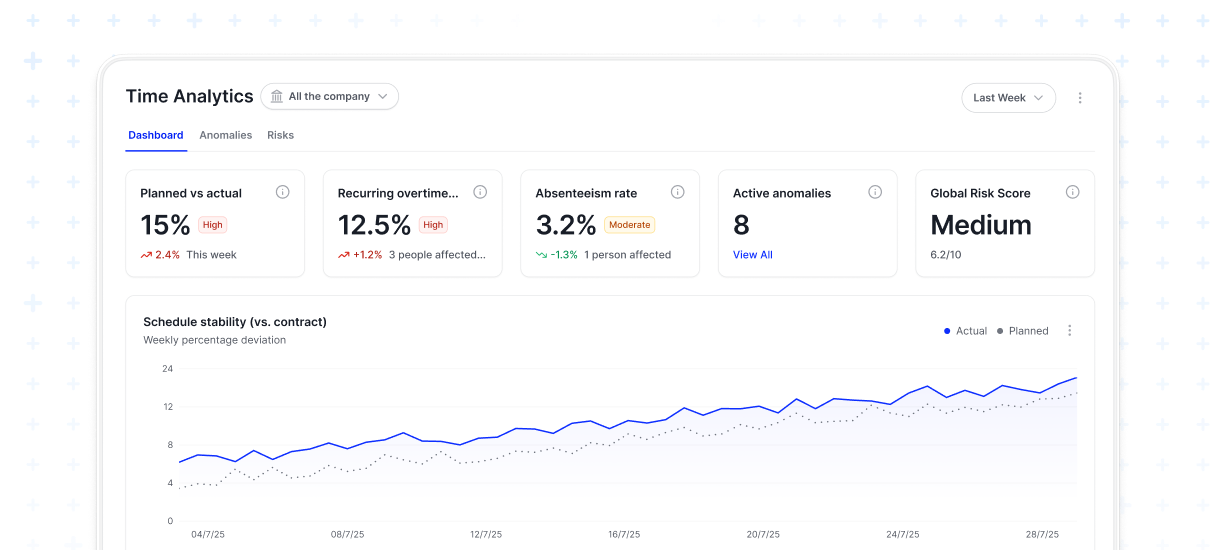Open Schedule stability chart options menu
Screen dimensions: 1216x550
[x=1070, y=331]
